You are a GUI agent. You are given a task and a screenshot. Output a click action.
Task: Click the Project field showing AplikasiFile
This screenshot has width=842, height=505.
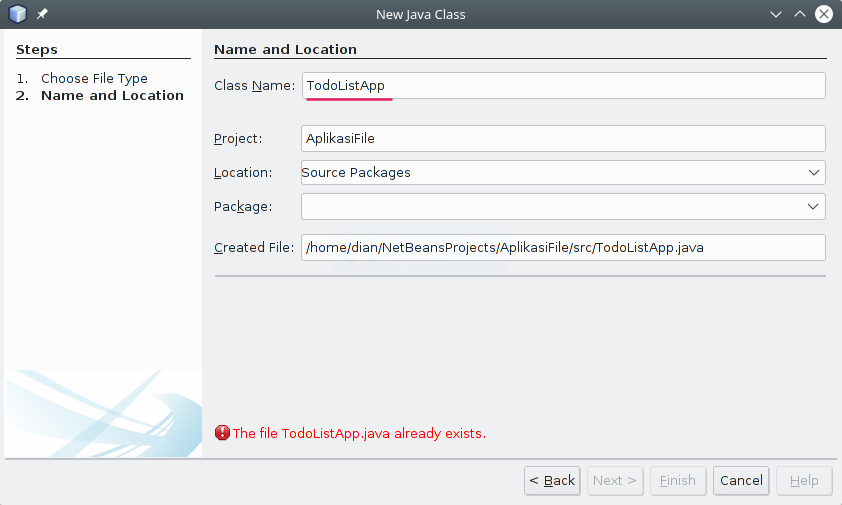563,139
